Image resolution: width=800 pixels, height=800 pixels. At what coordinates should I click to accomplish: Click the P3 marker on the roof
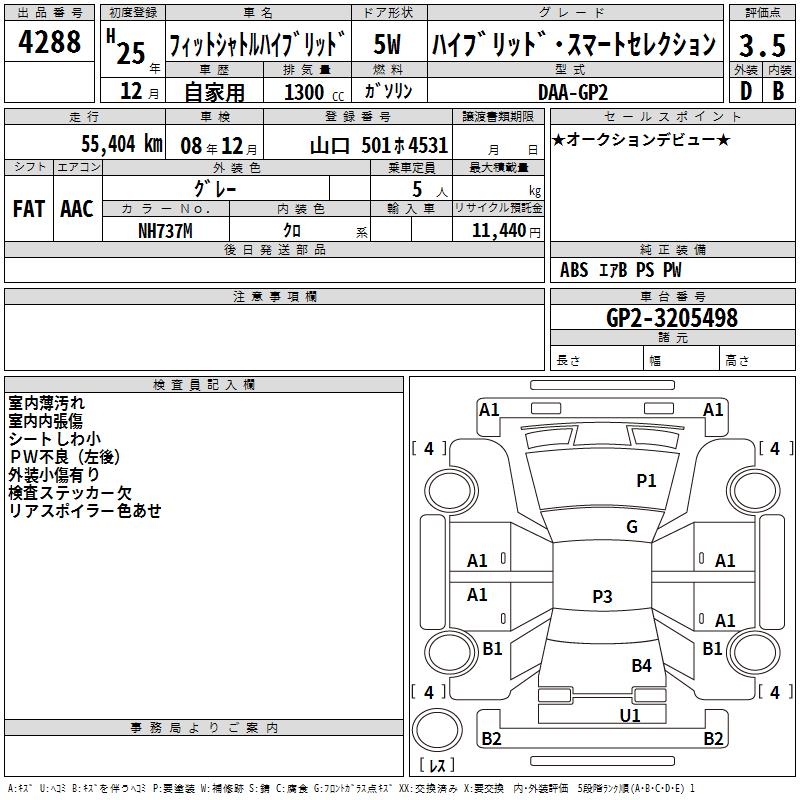pos(602,597)
